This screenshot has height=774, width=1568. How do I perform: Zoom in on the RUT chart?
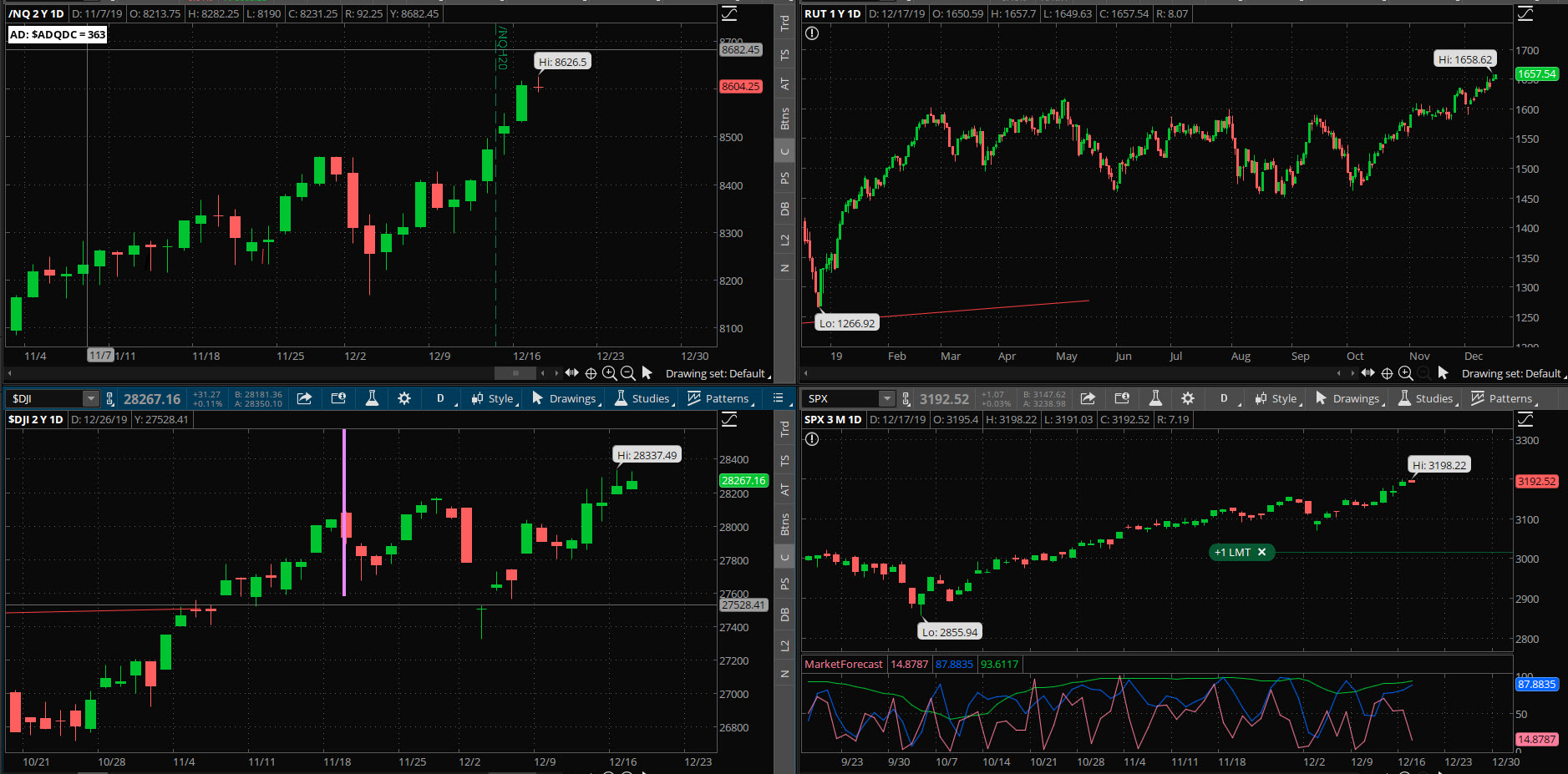point(1406,373)
